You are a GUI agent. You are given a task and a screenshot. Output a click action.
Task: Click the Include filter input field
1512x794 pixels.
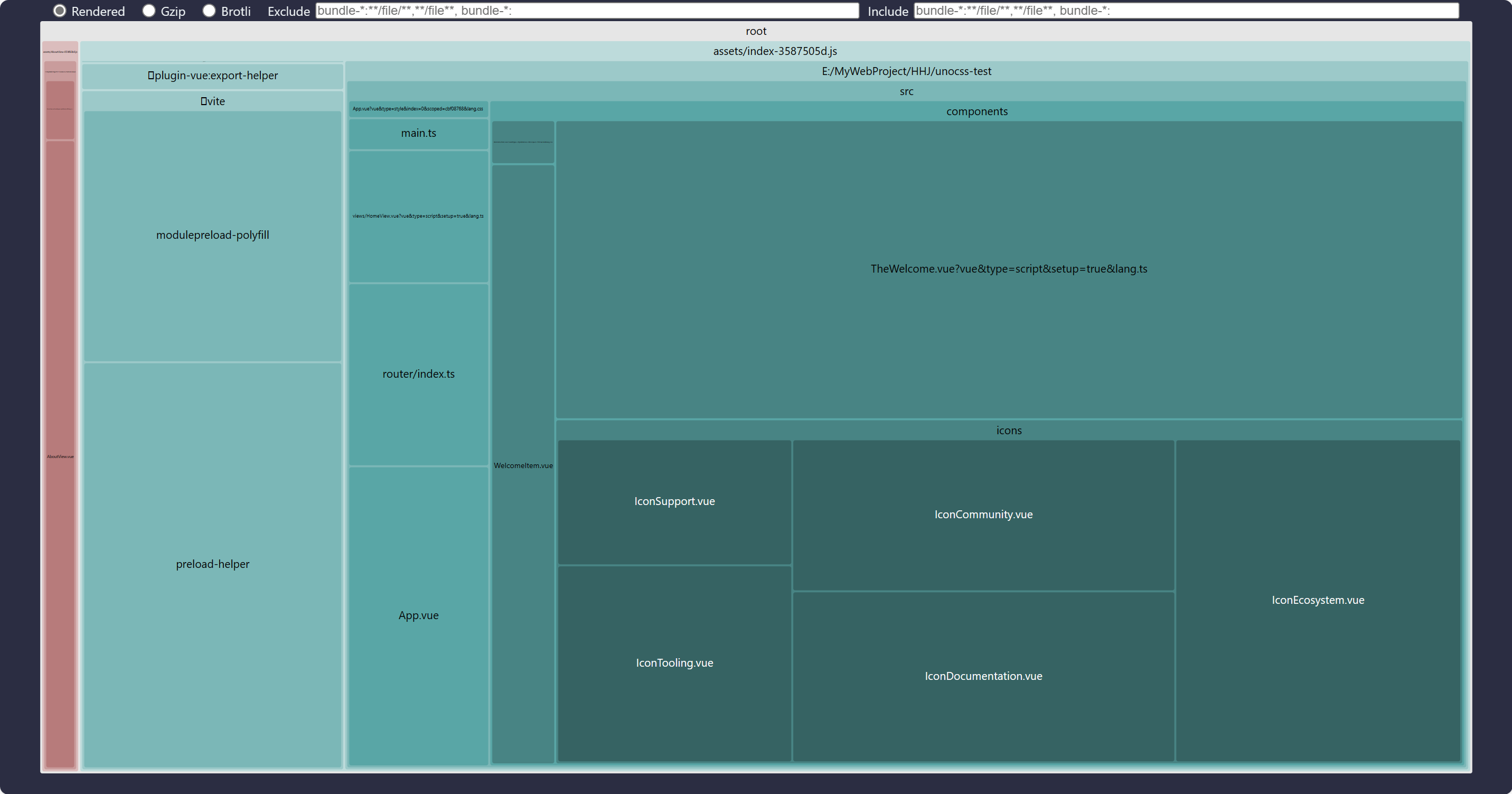coord(1186,11)
